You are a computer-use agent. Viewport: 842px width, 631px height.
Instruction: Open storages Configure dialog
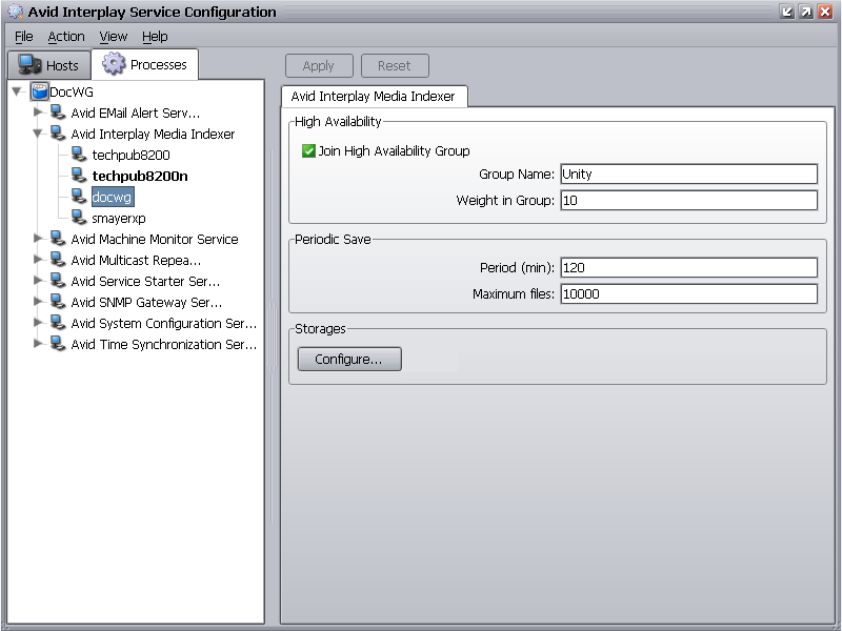point(350,359)
